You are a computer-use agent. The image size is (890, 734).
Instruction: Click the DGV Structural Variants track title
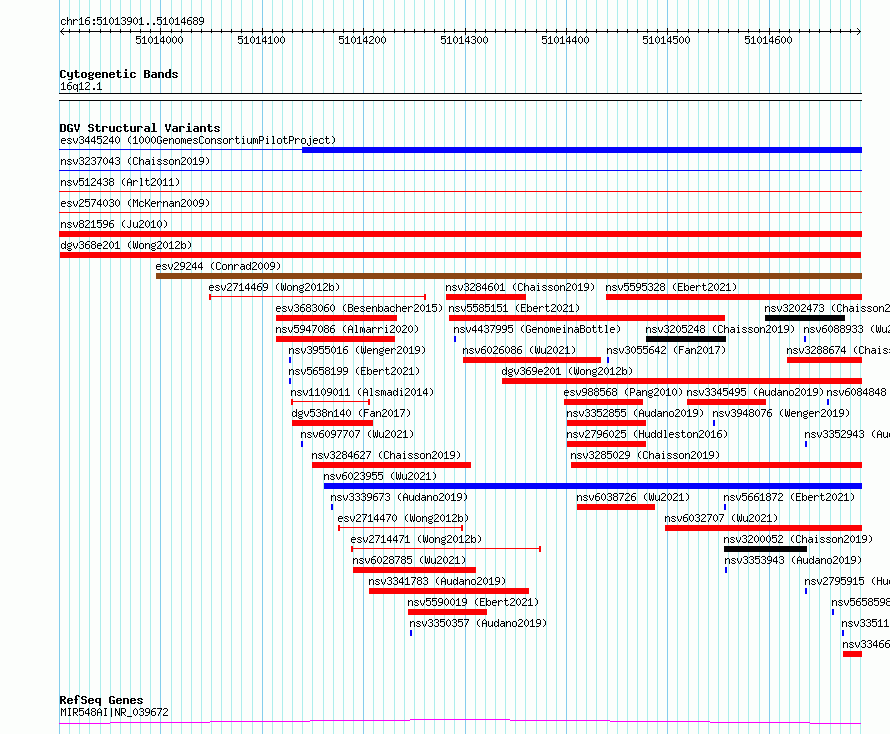(x=140, y=128)
